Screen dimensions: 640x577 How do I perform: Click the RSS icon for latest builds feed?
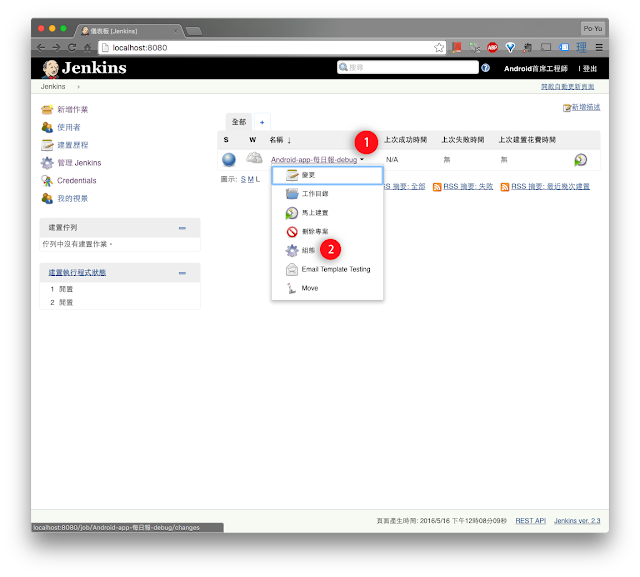coord(505,187)
